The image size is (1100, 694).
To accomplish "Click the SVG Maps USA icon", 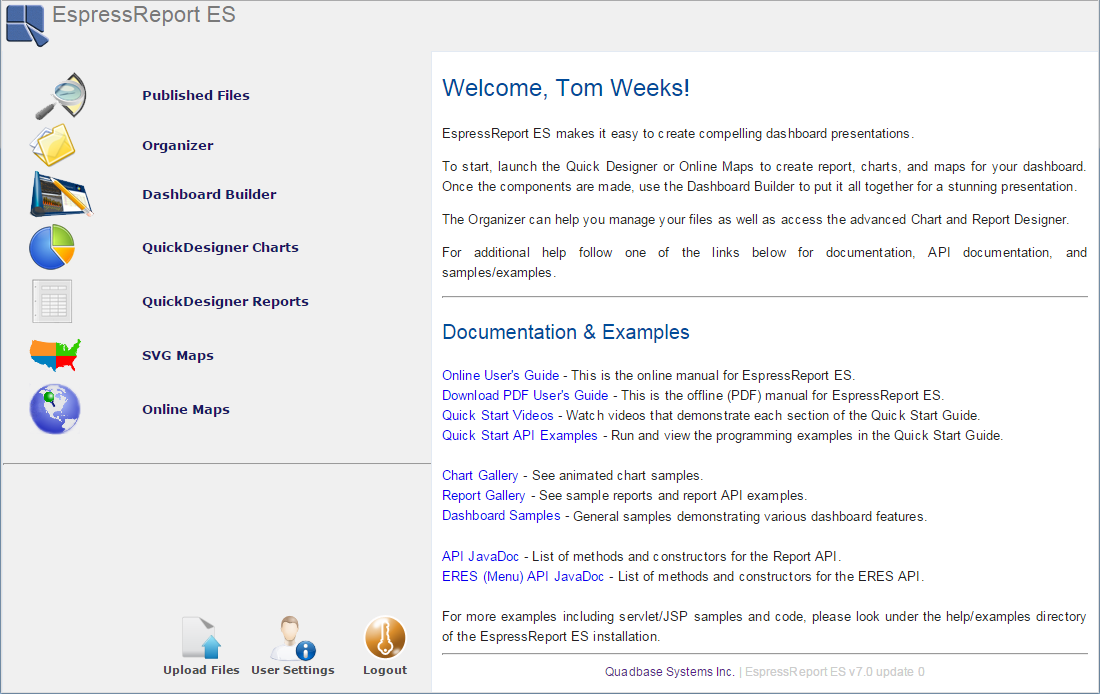I will [55, 355].
